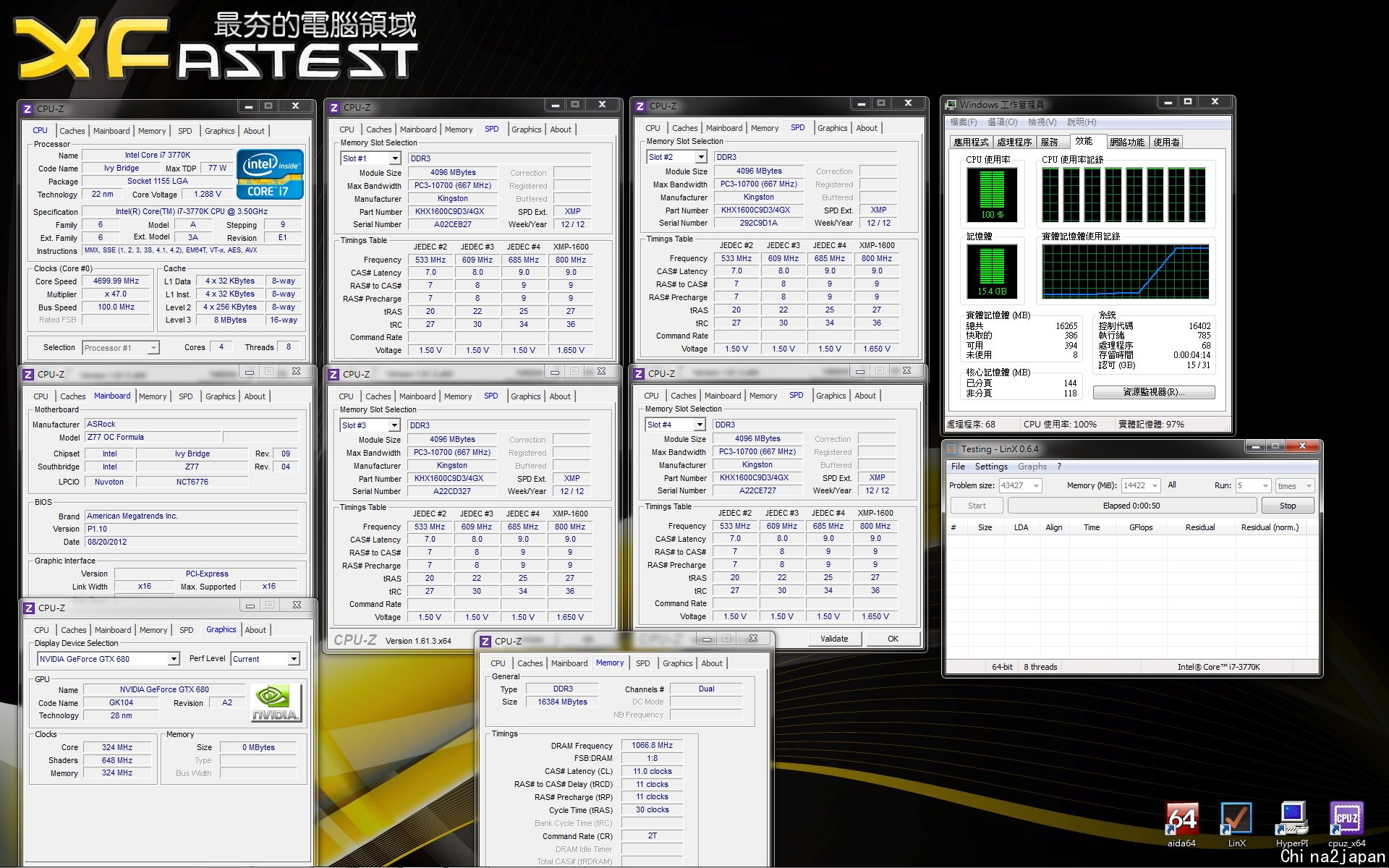Click CPU-Z title icon of Graphics window
The height and width of the screenshot is (868, 1389).
click(x=29, y=608)
